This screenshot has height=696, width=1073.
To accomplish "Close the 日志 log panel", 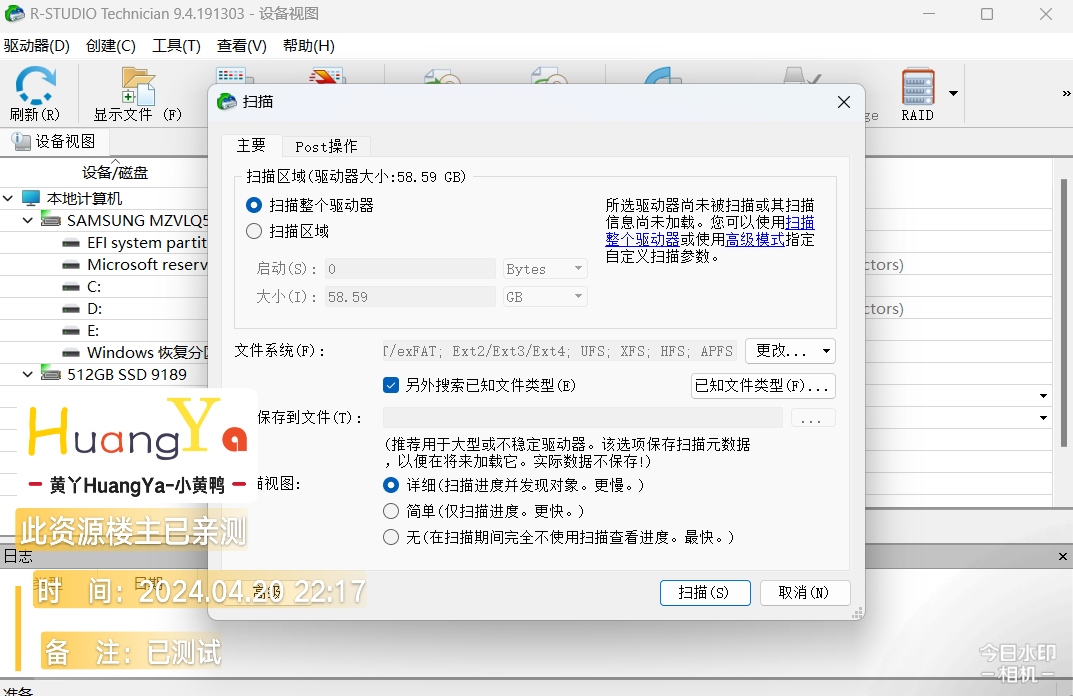I will (1063, 556).
